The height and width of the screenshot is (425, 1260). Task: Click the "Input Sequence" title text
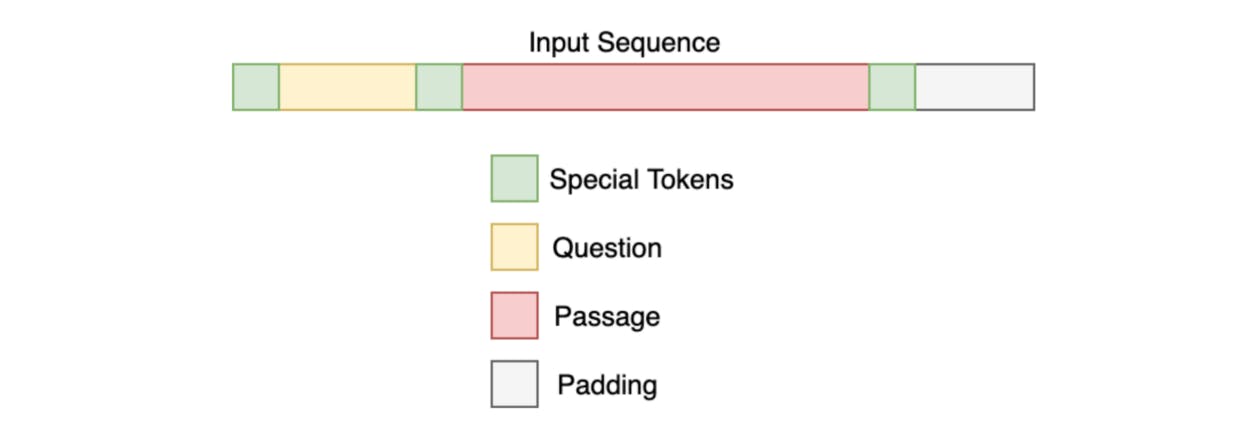point(624,43)
